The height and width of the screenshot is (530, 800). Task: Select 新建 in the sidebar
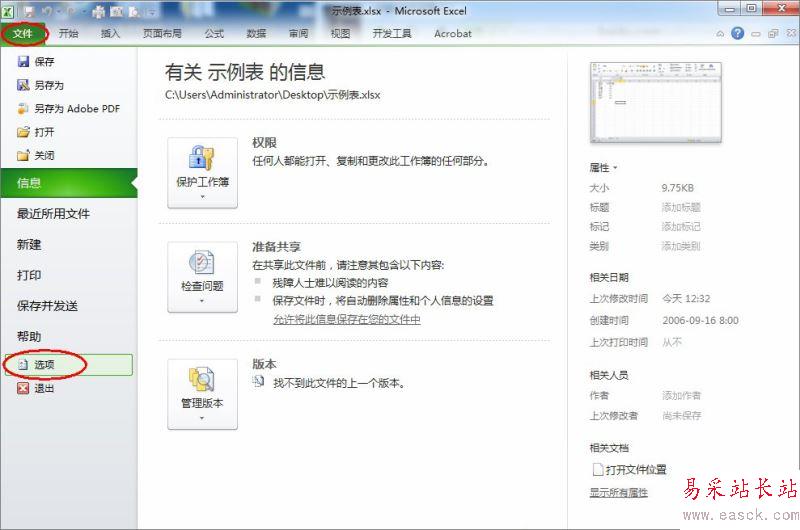[x=29, y=244]
